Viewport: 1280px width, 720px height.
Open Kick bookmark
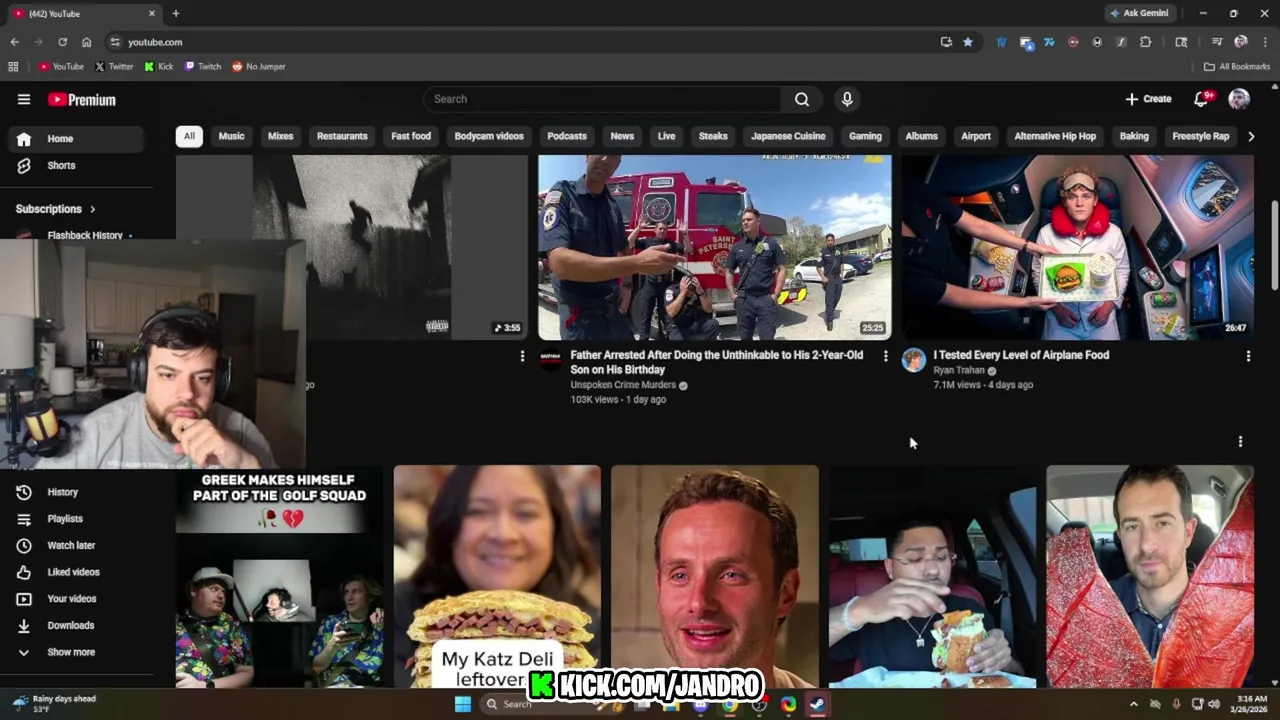point(159,66)
